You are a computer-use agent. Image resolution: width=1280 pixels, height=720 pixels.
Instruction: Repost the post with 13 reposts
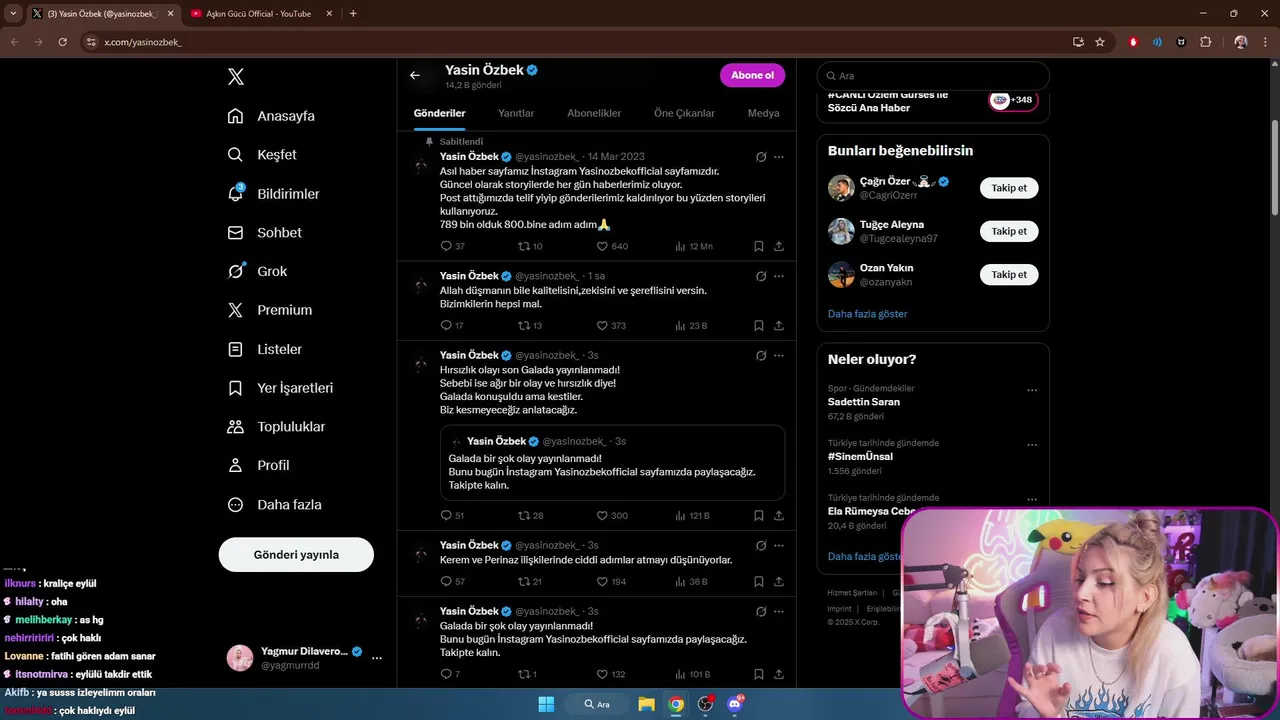[530, 325]
